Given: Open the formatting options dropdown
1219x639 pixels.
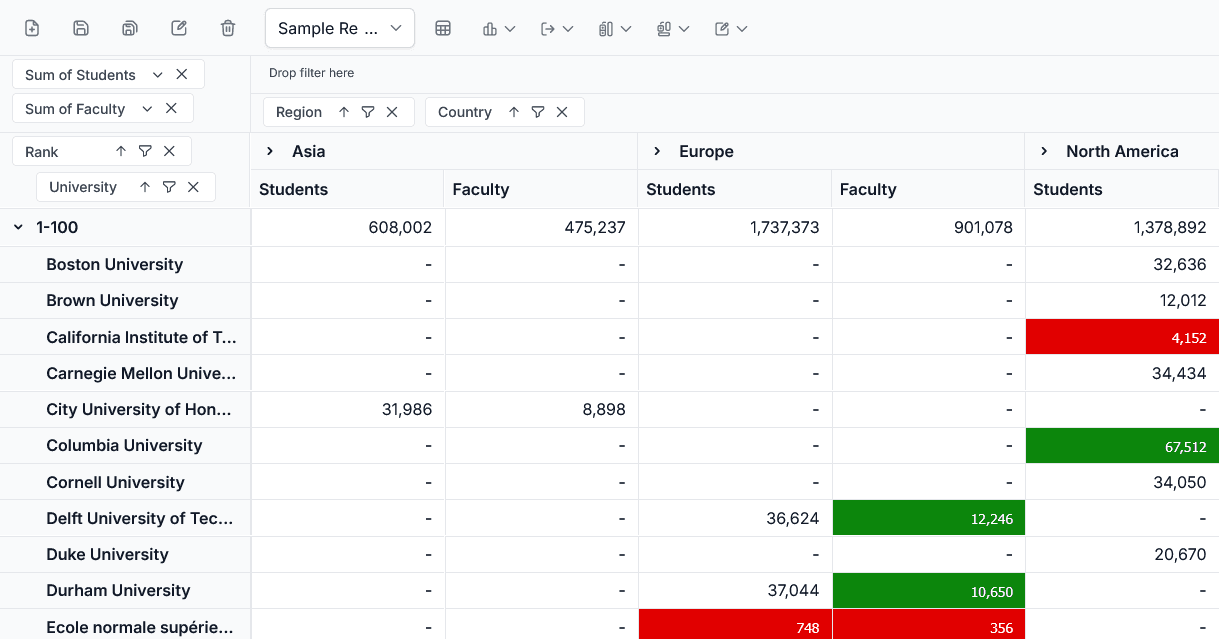Looking at the screenshot, I should tap(731, 28).
